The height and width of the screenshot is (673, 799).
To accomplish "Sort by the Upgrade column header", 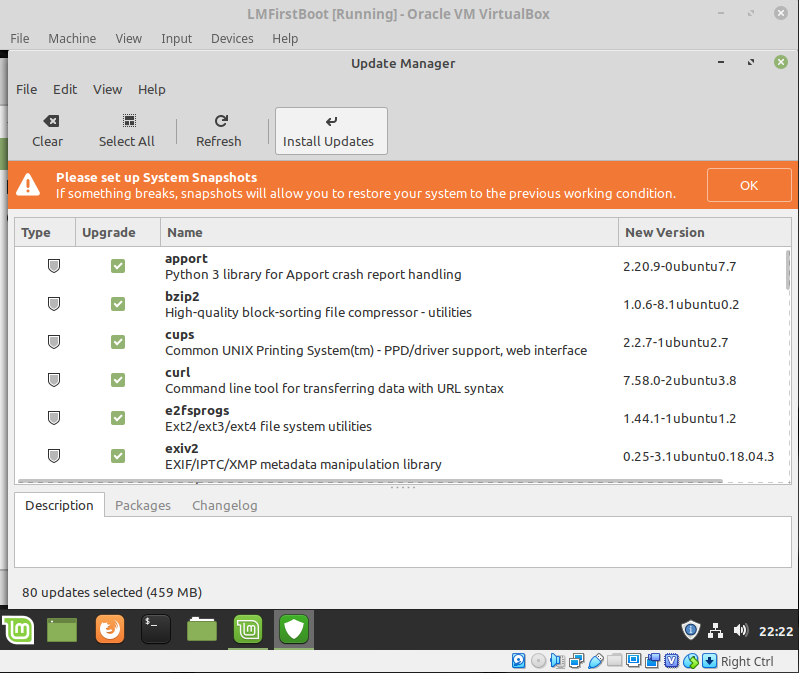I will point(118,232).
